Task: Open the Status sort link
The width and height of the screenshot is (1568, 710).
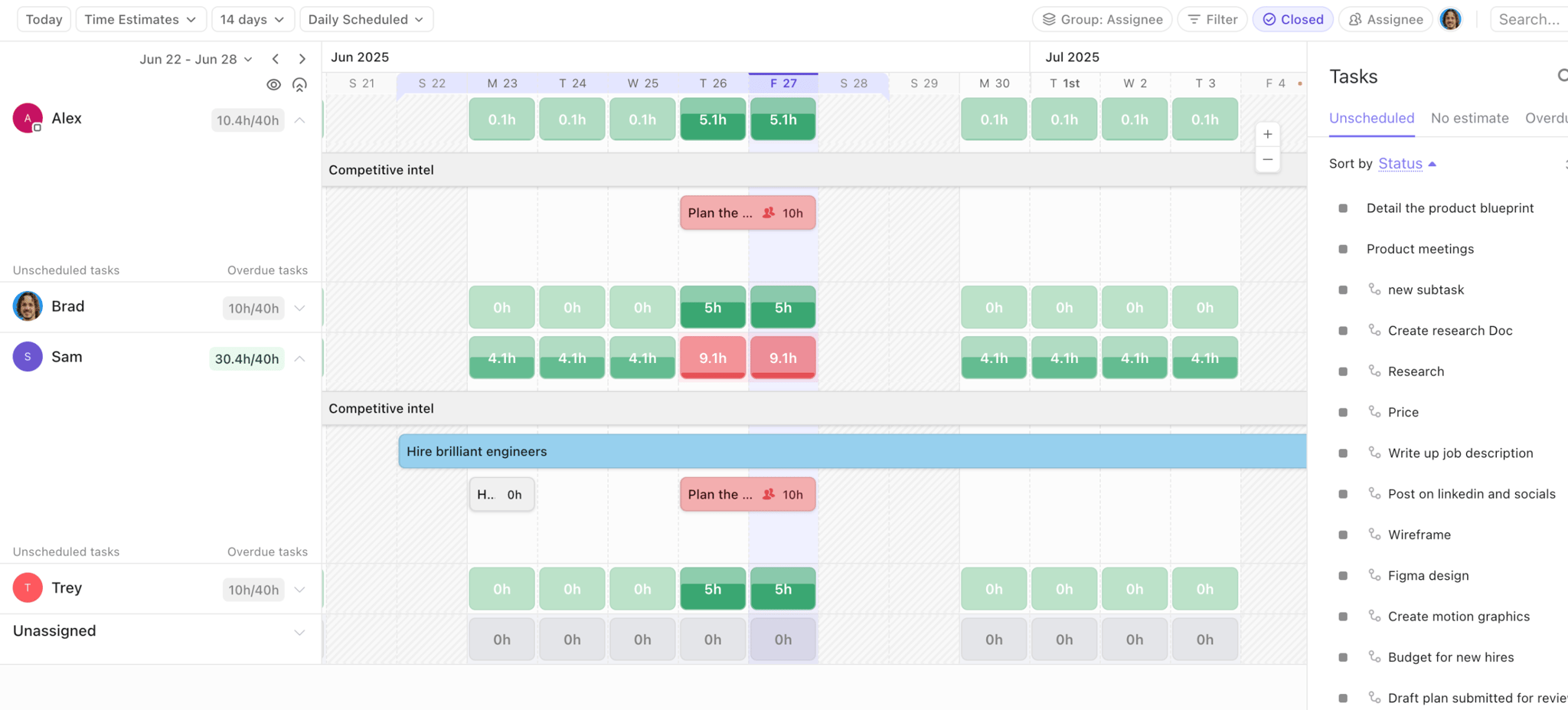Action: click(x=1400, y=163)
